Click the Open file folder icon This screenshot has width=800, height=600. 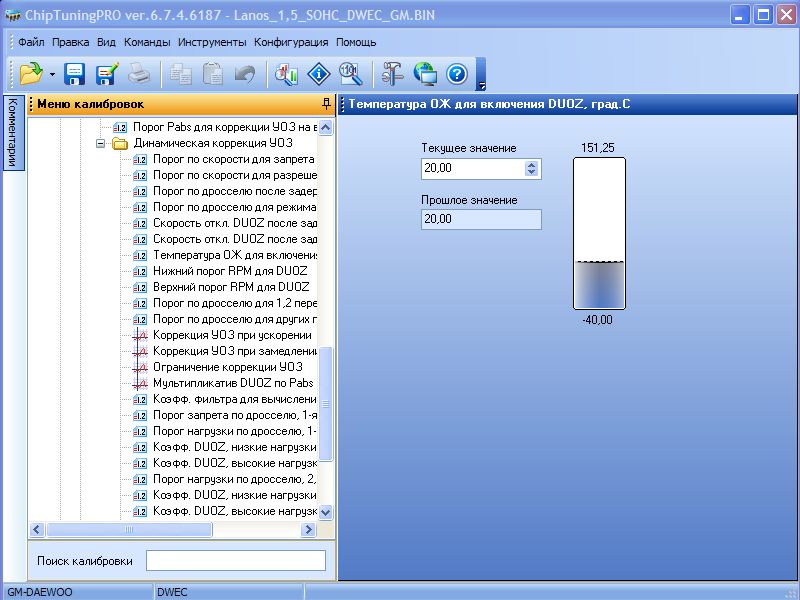(x=31, y=73)
